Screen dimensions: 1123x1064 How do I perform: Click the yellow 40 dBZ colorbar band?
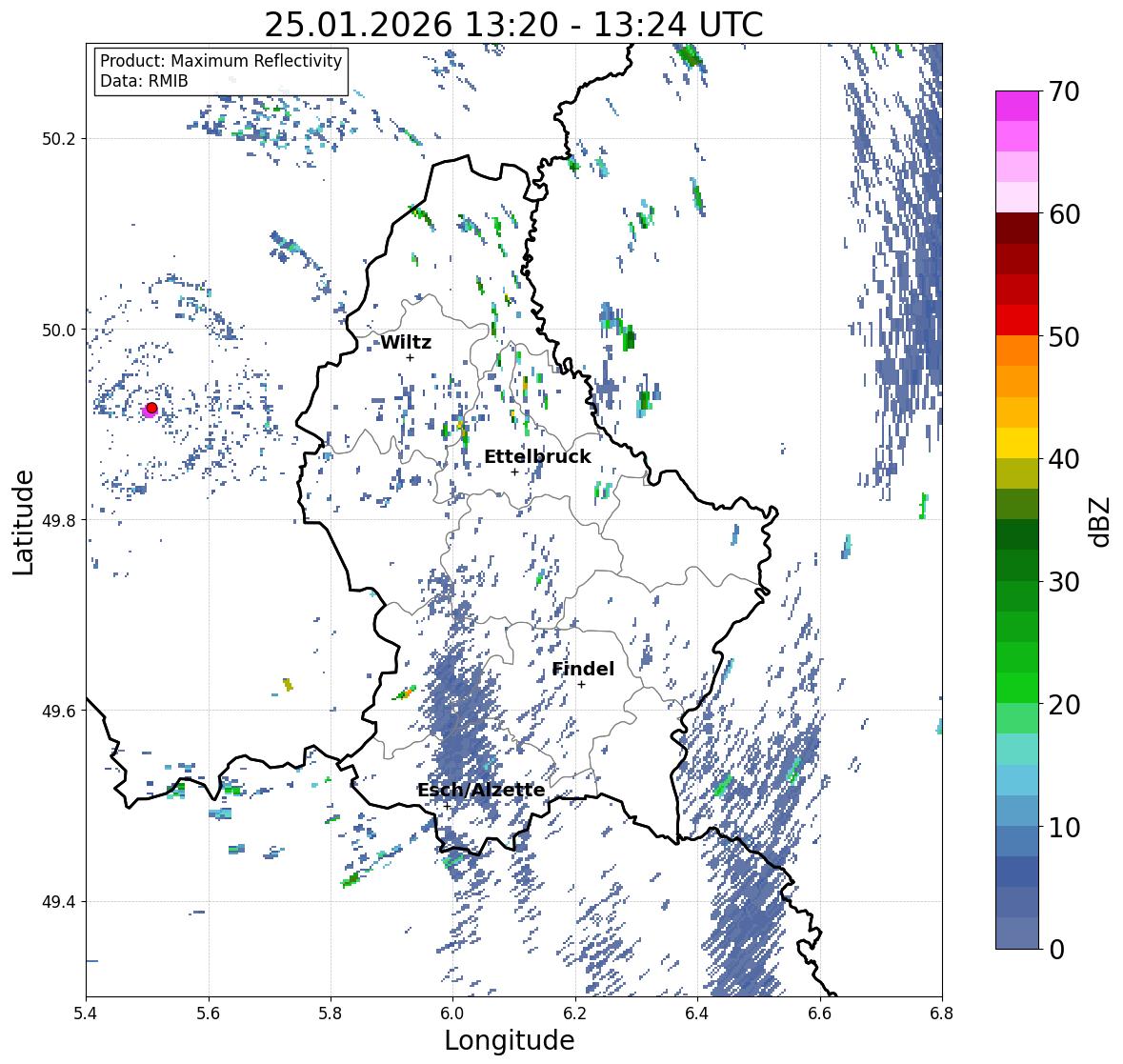pyautogui.click(x=1017, y=443)
